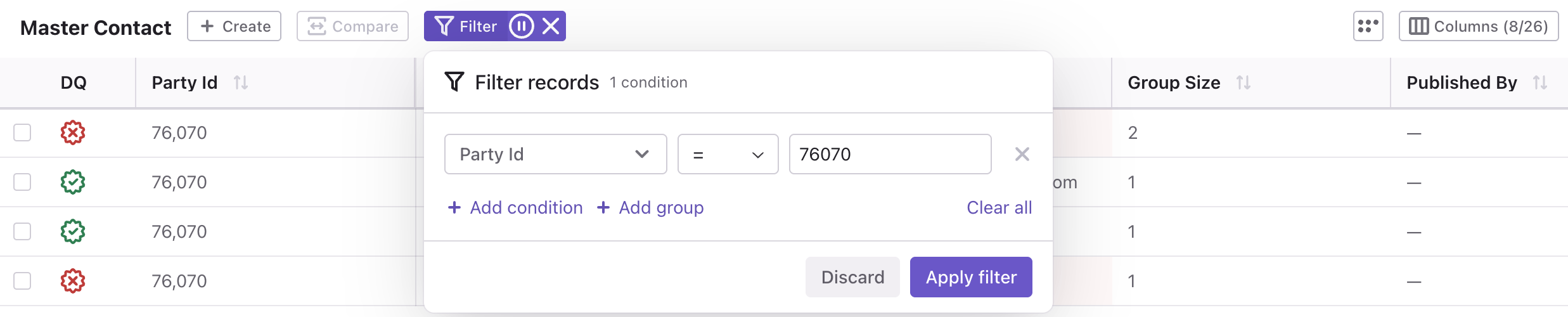Click green valid DQ badge in second row

[73, 182]
